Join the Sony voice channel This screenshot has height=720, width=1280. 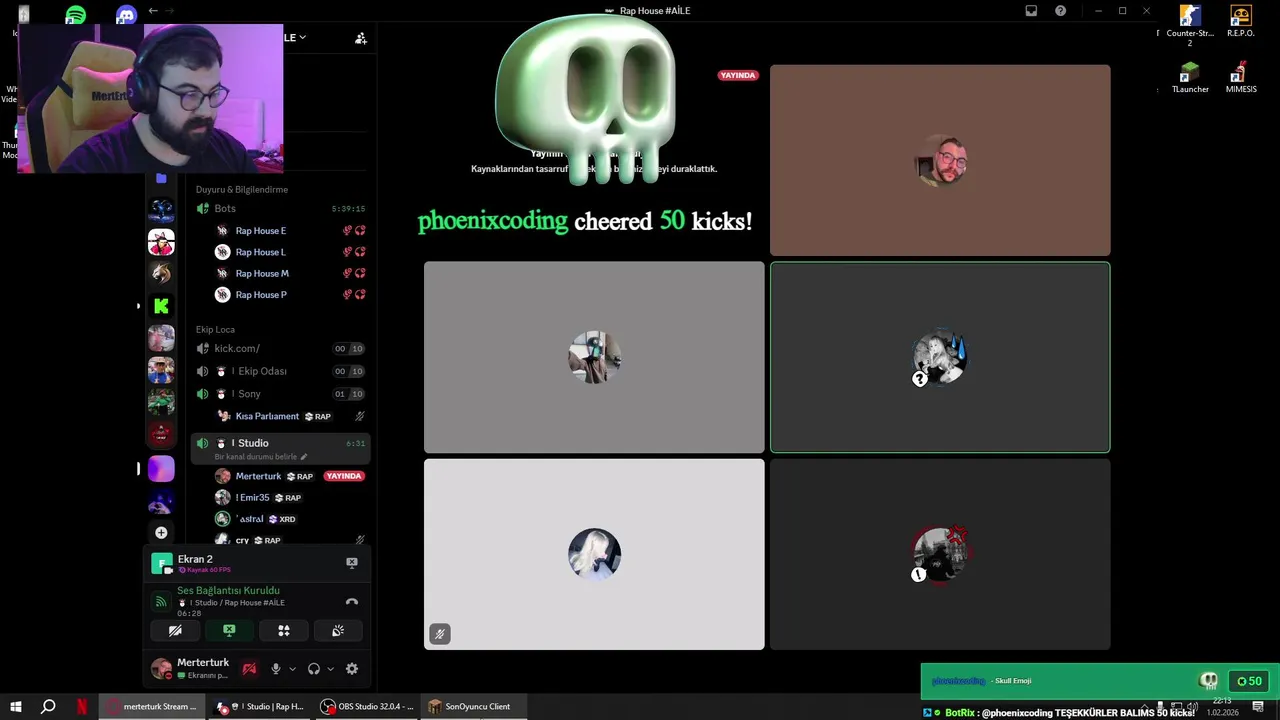(281, 394)
